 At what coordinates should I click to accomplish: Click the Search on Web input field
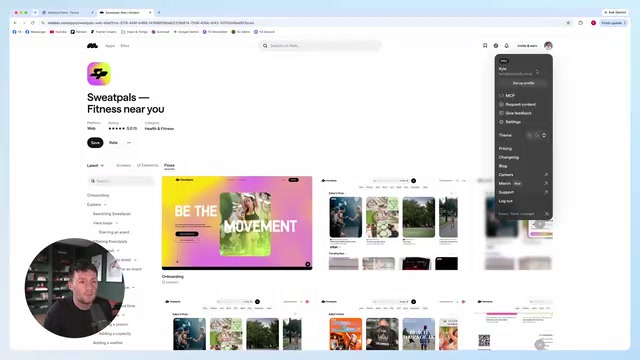[320, 46]
